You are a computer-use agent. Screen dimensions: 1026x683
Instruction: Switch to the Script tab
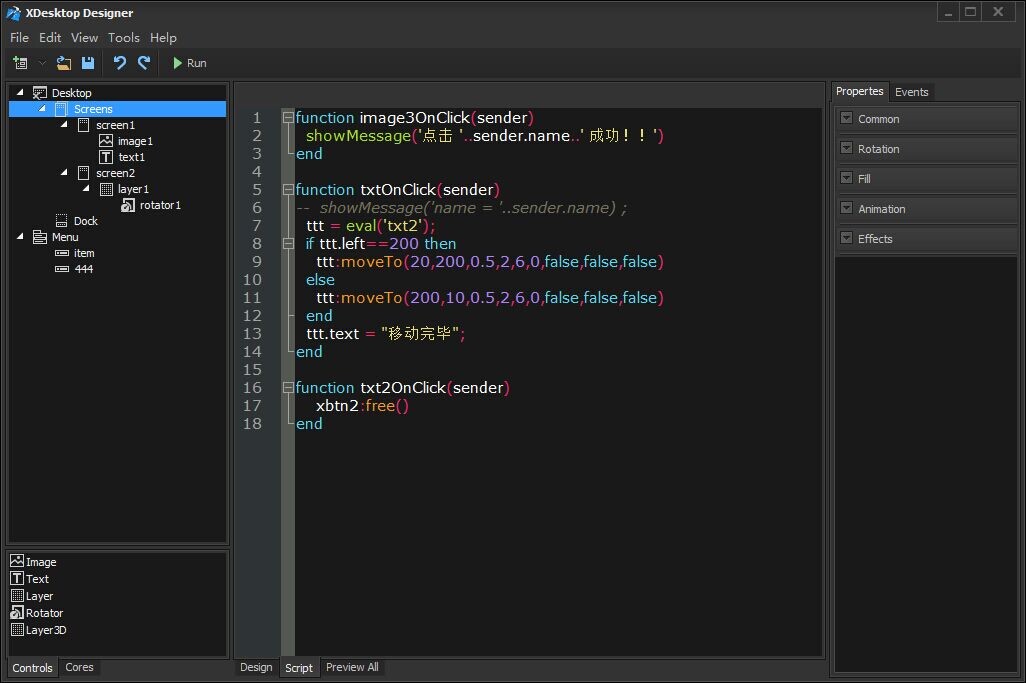[299, 667]
